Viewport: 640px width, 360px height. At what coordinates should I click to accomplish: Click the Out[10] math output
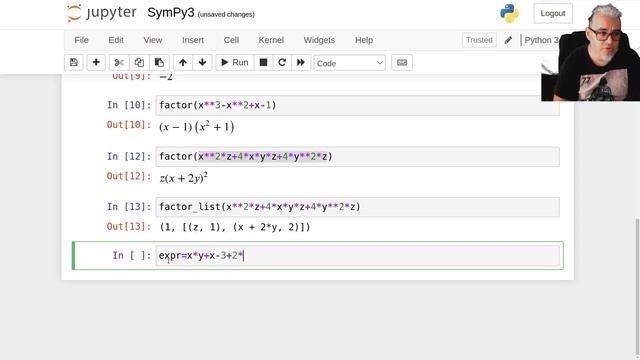tap(197, 127)
